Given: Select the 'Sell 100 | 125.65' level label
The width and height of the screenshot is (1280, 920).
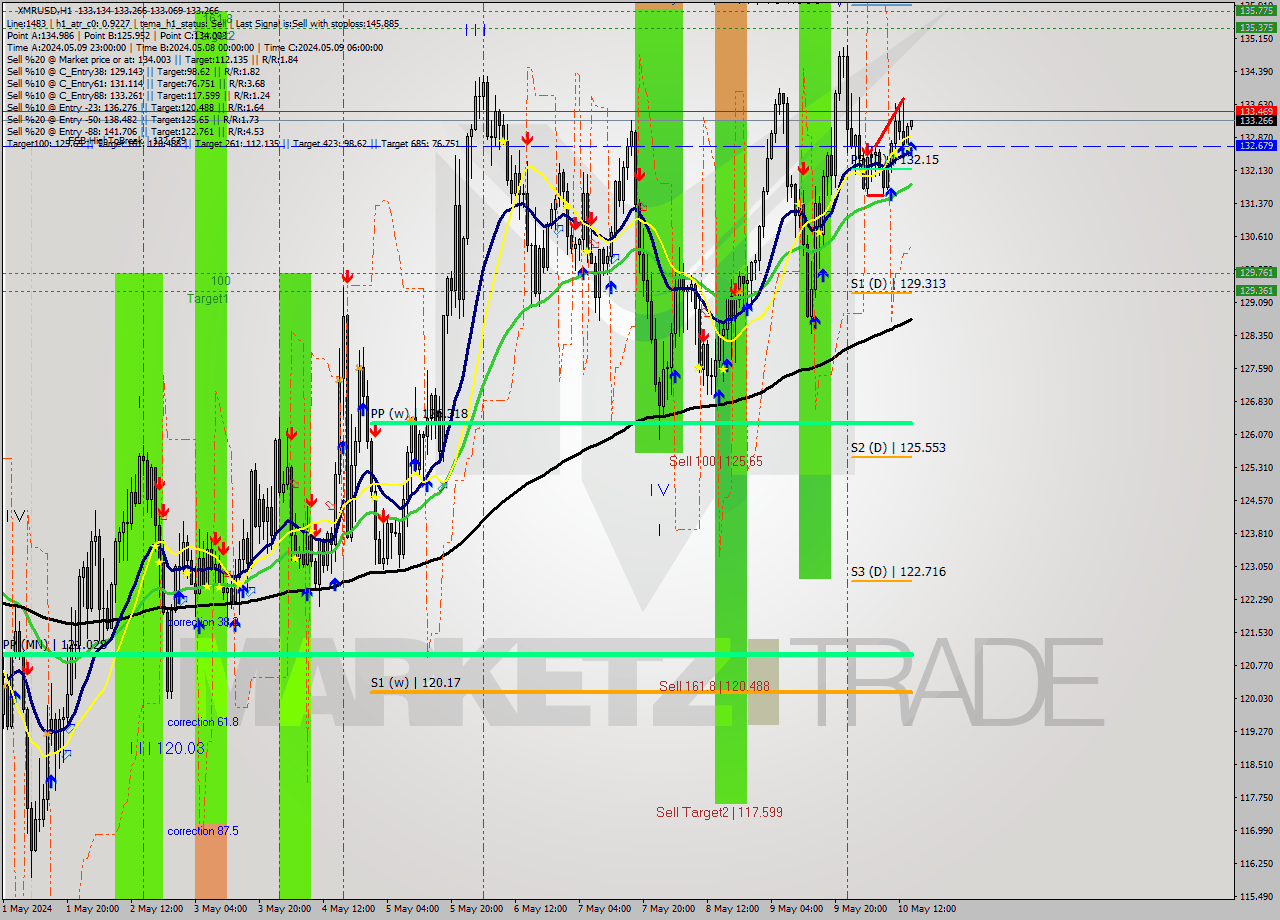Looking at the screenshot, I should pos(716,461).
